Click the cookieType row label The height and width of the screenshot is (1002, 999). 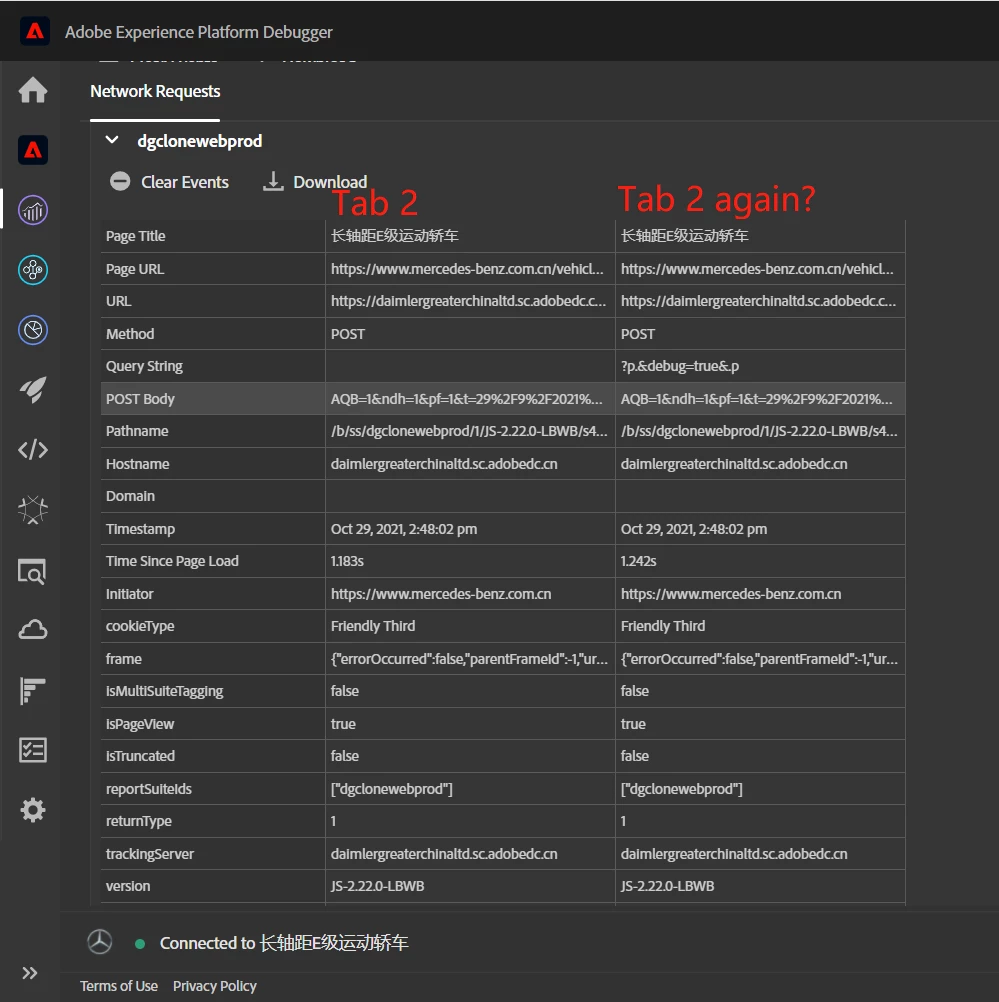pos(140,626)
